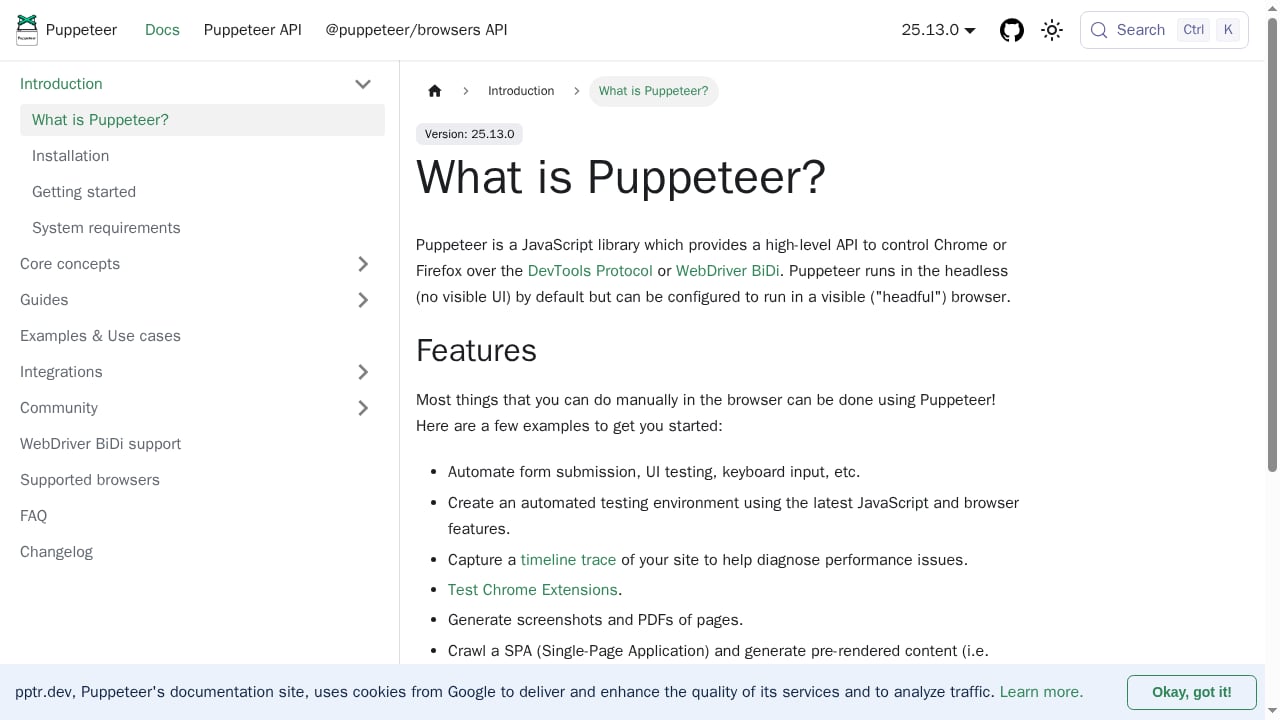
Task: Click the Introduction sidebar label
Action: tap(61, 84)
